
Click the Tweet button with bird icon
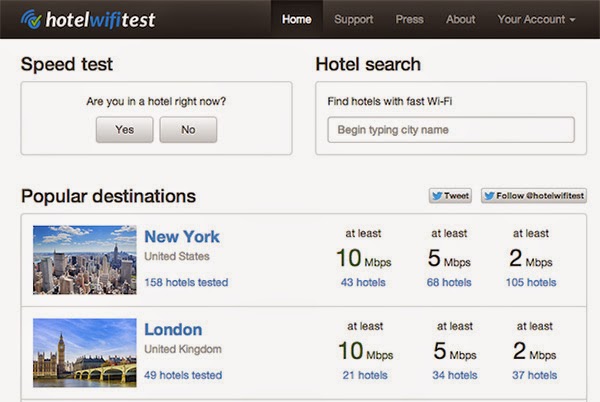[x=450, y=196]
